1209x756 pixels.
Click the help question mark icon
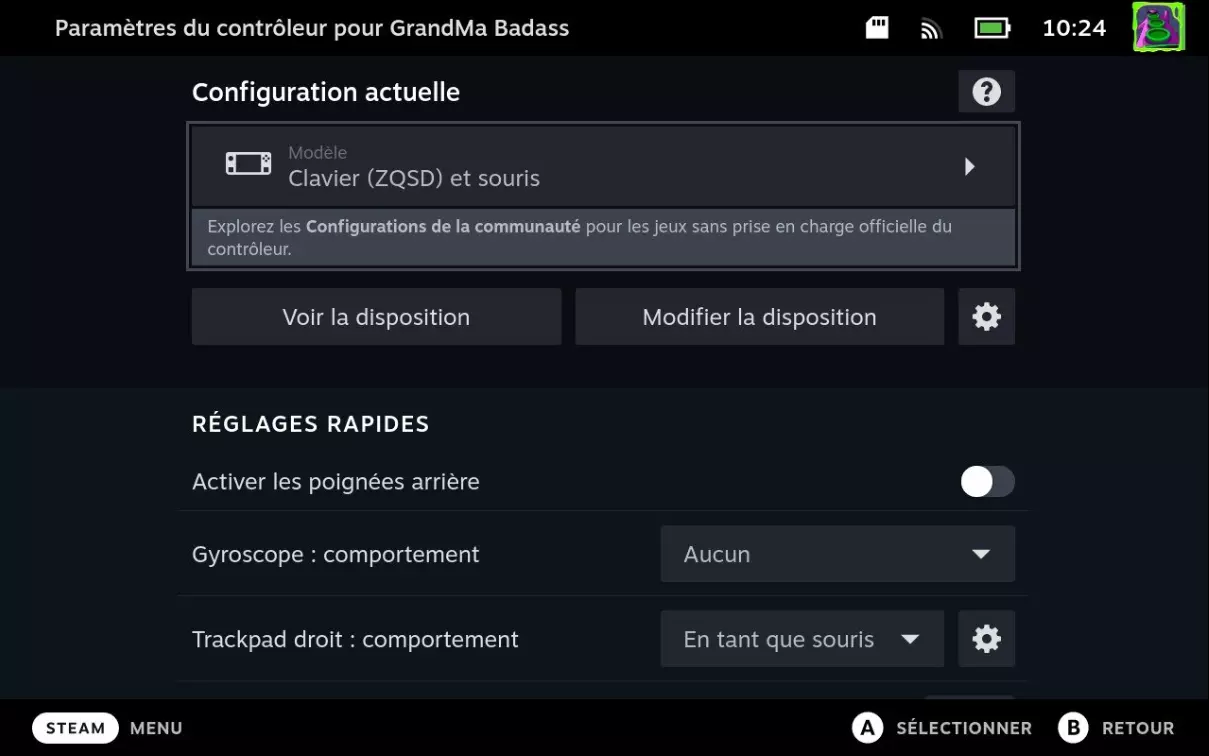click(x=986, y=92)
